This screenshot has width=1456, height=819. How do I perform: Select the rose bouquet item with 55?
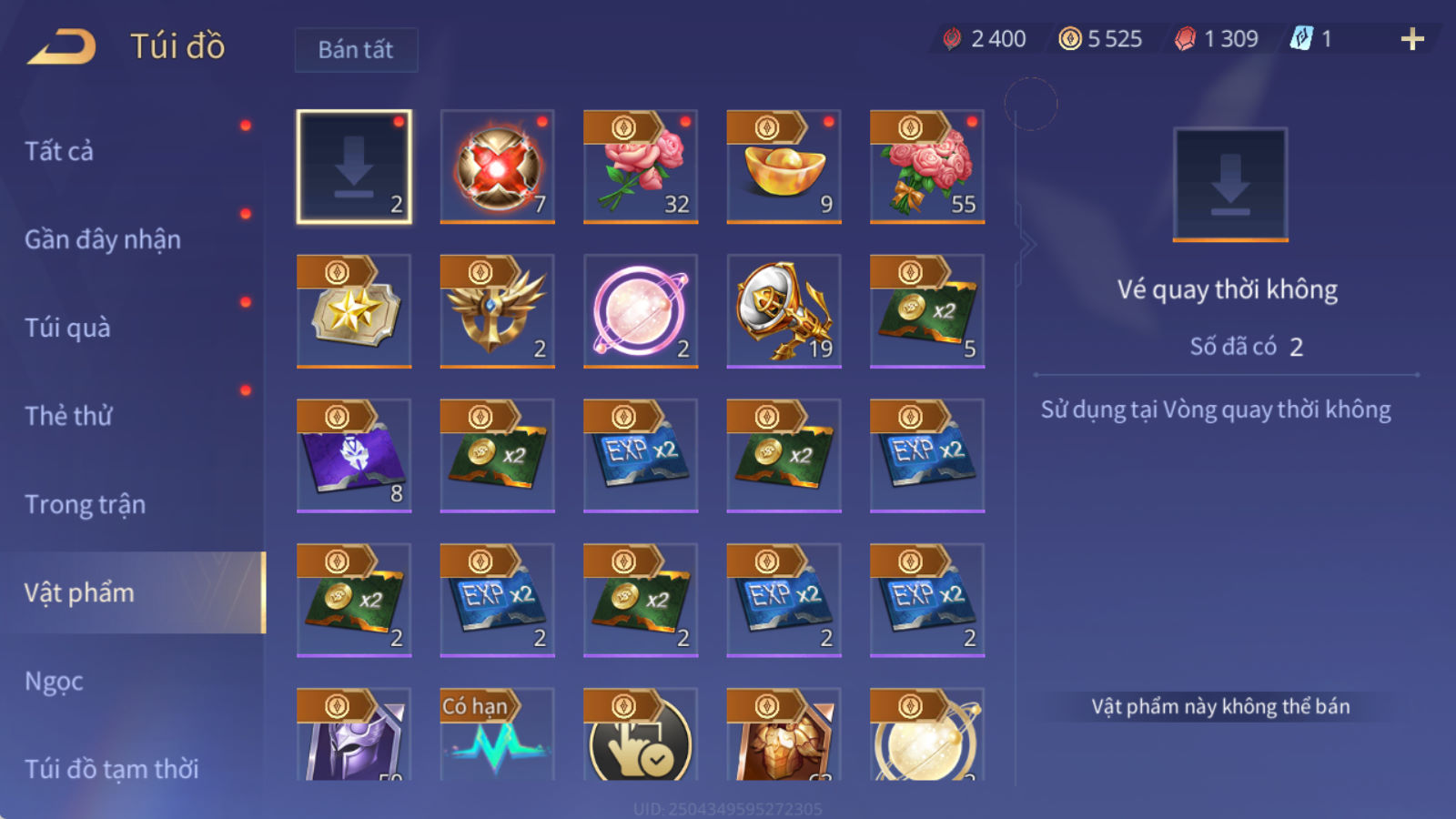pyautogui.click(x=927, y=167)
